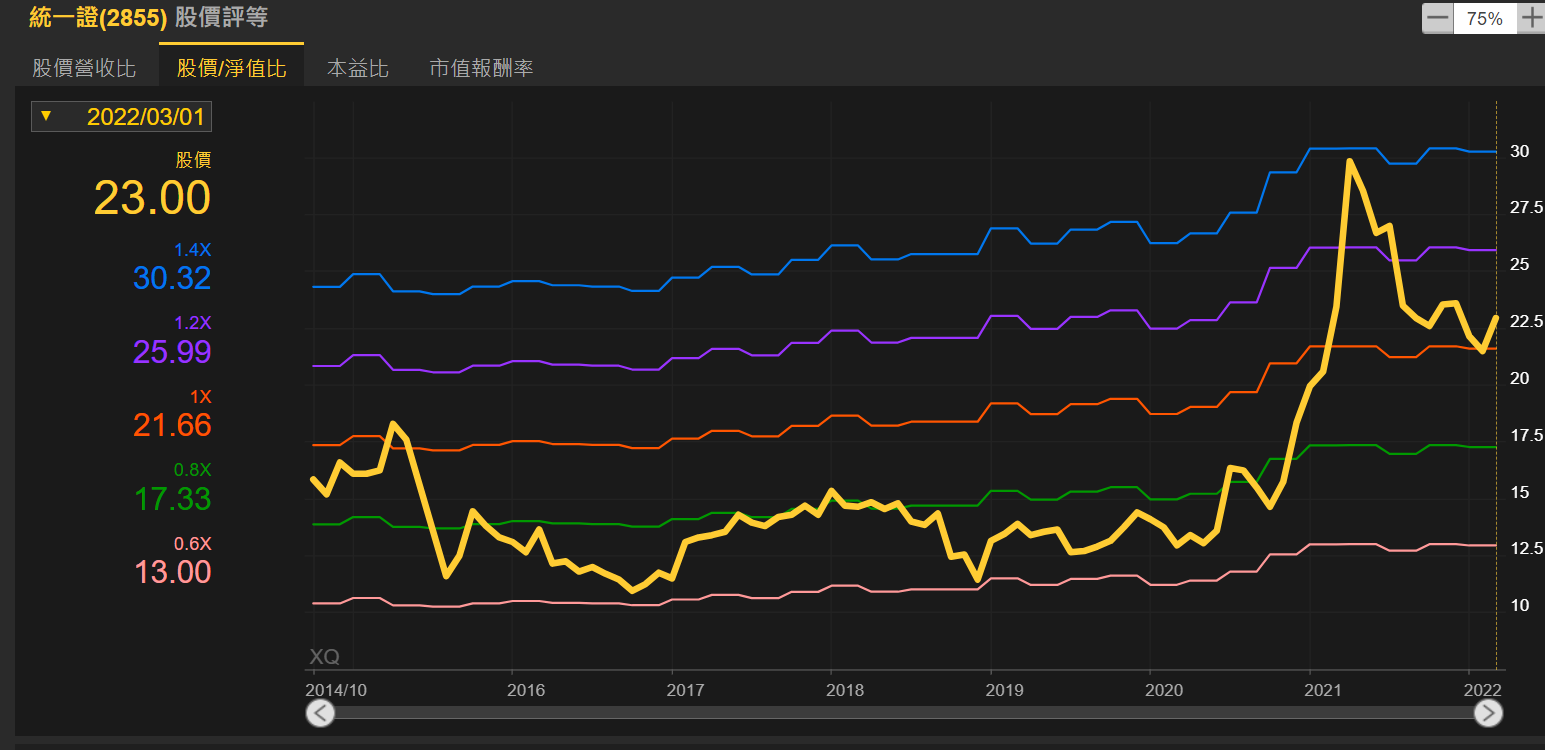Switch to the 市值報酬率 tab
This screenshot has height=750, width=1545.
pos(481,68)
